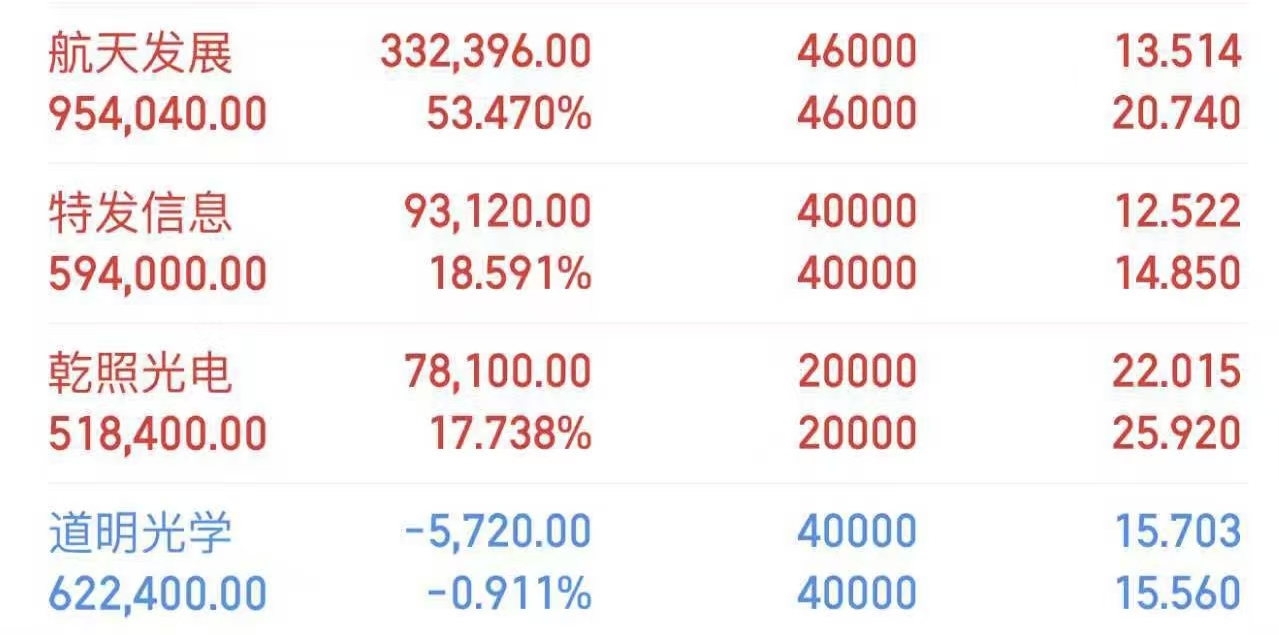Click the 15.703 cost price

pyautogui.click(x=1179, y=532)
